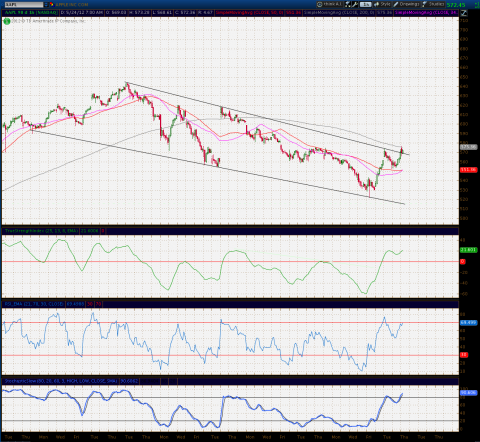Click the green circle icon near copyright text
This screenshot has width=480, height=442.
coord(7,21)
